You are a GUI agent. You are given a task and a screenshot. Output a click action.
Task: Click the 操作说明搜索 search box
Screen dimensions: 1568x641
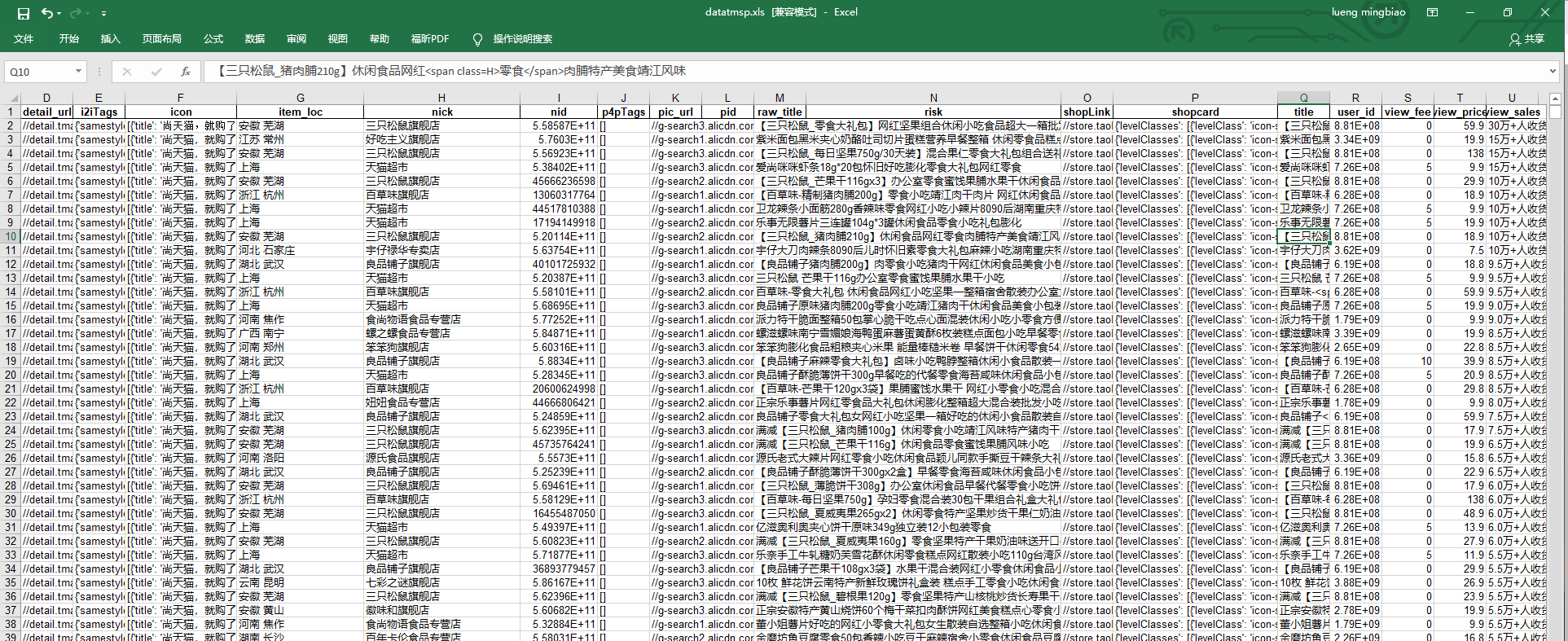pos(523,39)
